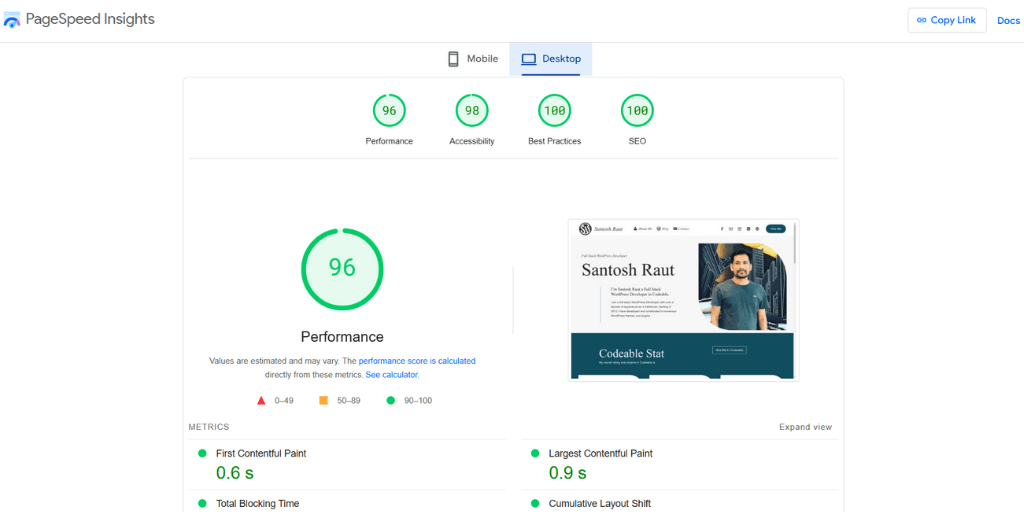Image resolution: width=1024 pixels, height=512 pixels.
Task: Click the Total Blocking Time label
Action: tap(257, 504)
